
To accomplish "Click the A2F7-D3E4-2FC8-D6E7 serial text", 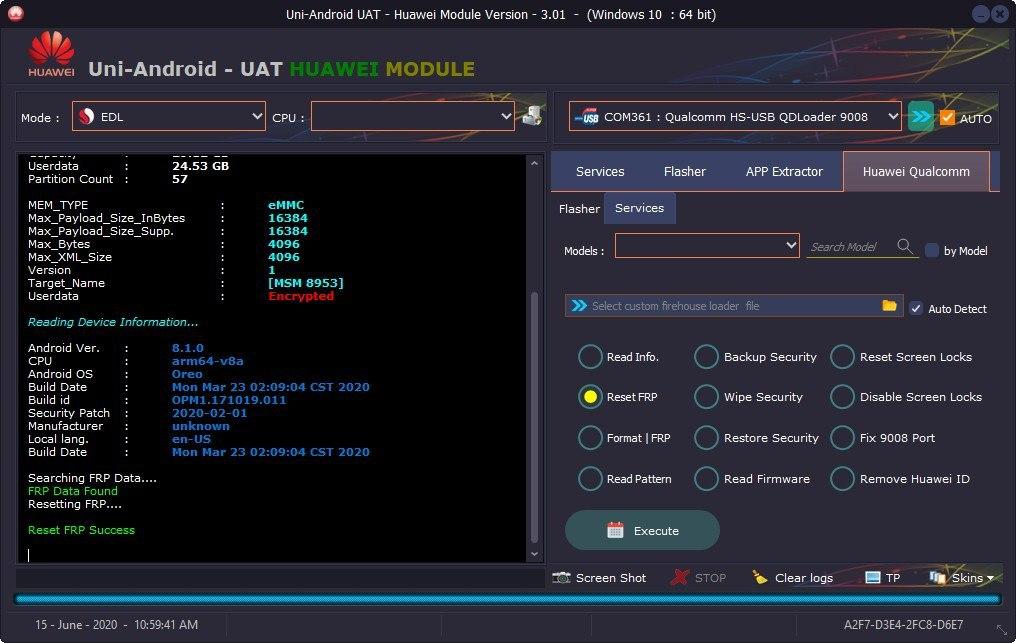I will tap(903, 625).
